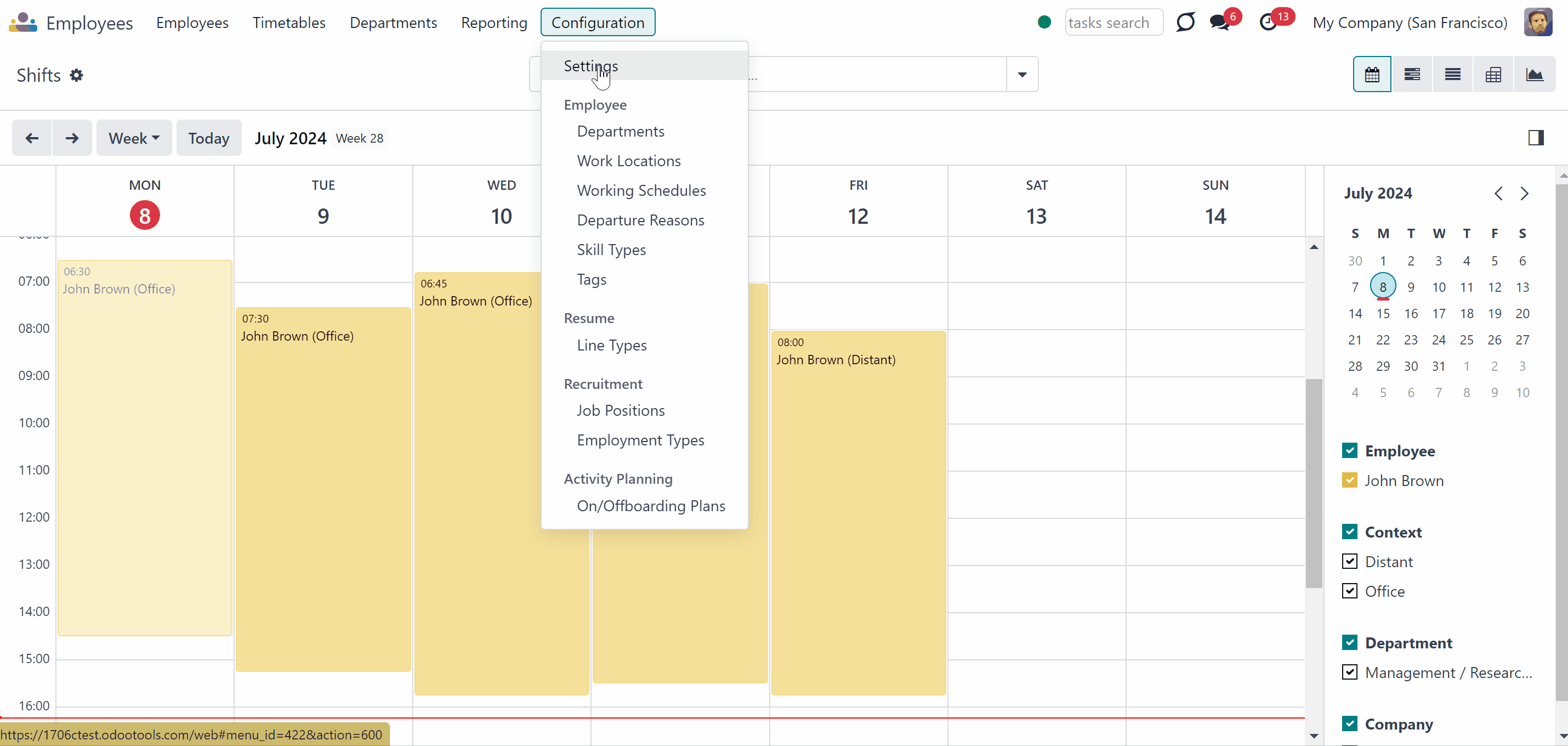The width and height of the screenshot is (1568, 746).
Task: Open the conversations icon with 6 badge
Action: pyautogui.click(x=1220, y=22)
